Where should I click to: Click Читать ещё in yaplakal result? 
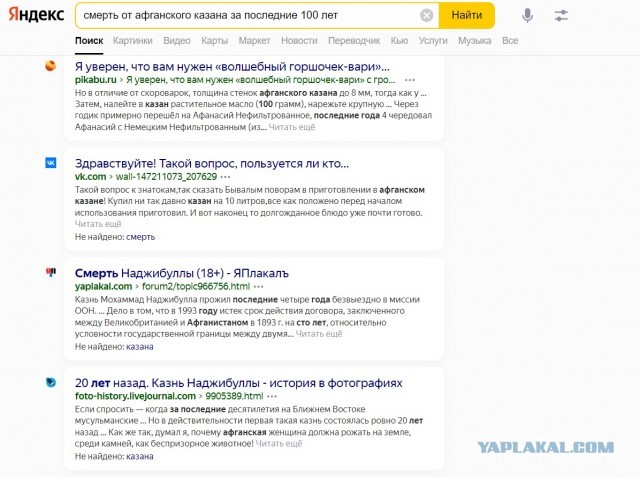click(x=319, y=334)
